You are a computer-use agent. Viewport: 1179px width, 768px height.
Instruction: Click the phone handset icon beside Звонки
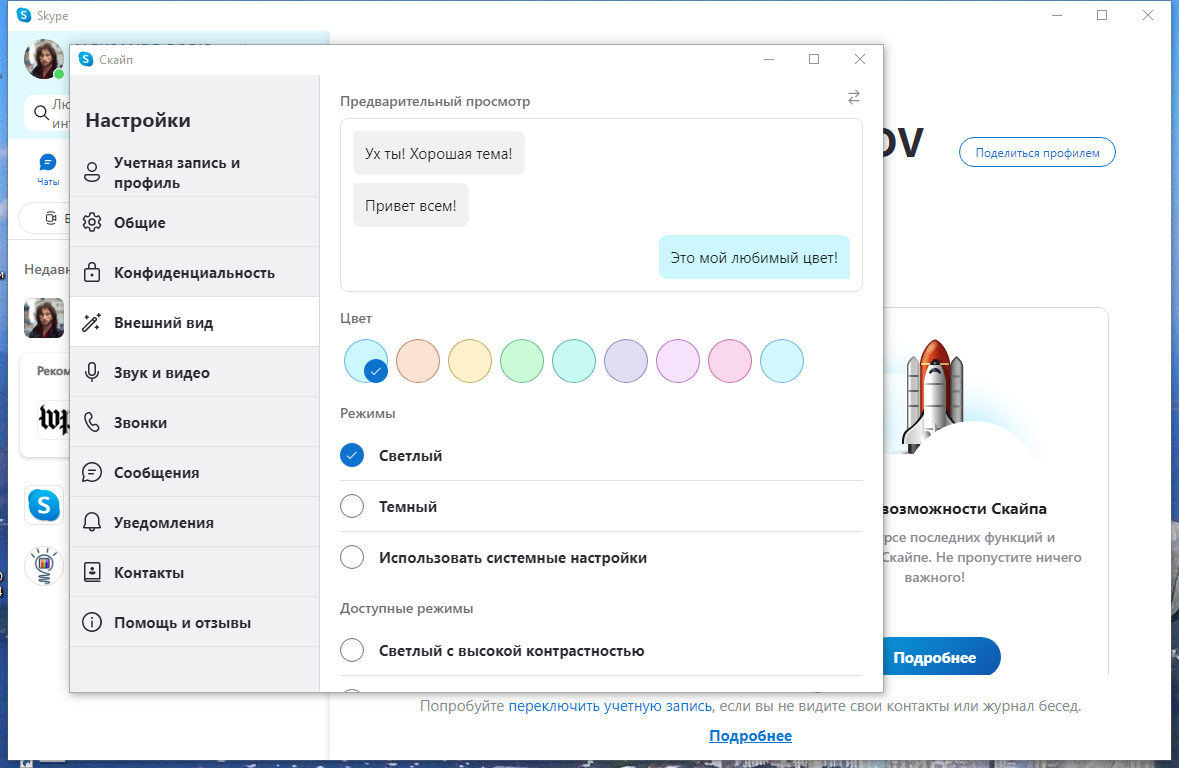pos(92,423)
